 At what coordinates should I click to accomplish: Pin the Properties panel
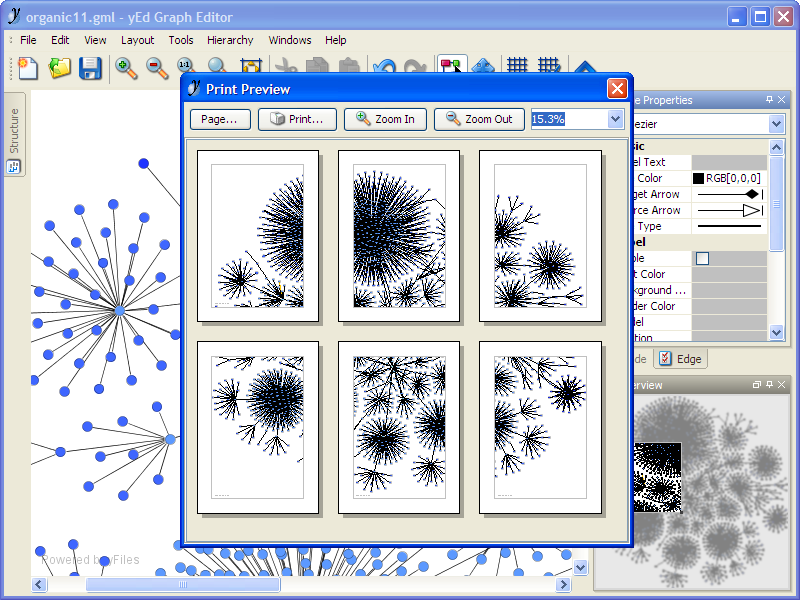769,100
